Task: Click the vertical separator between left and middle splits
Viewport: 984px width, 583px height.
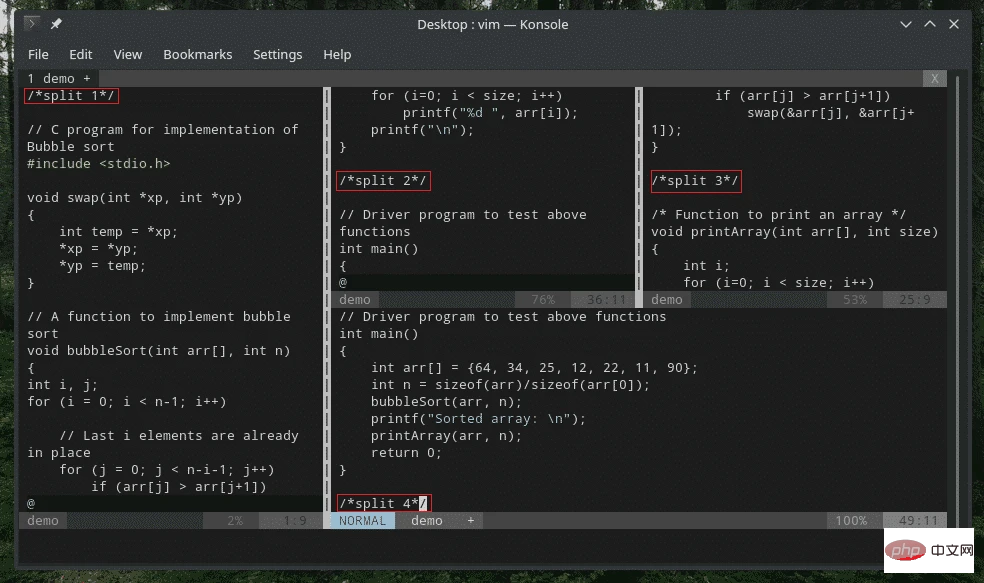Action: coord(327,300)
